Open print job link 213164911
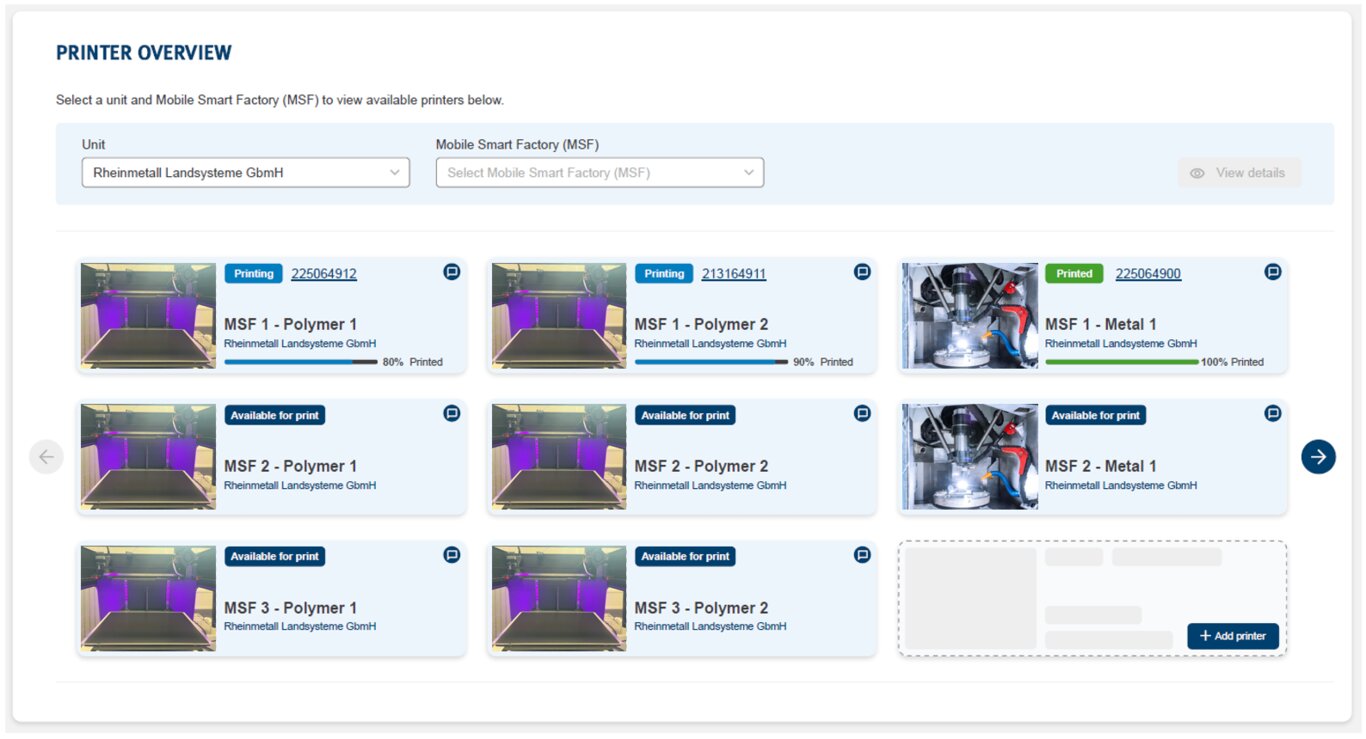The width and height of the screenshot is (1366, 739). coord(734,274)
